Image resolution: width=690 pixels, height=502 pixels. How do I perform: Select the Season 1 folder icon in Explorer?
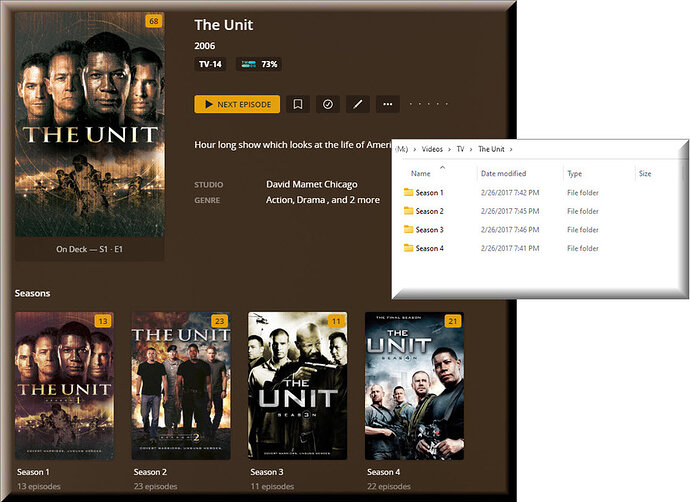point(408,192)
